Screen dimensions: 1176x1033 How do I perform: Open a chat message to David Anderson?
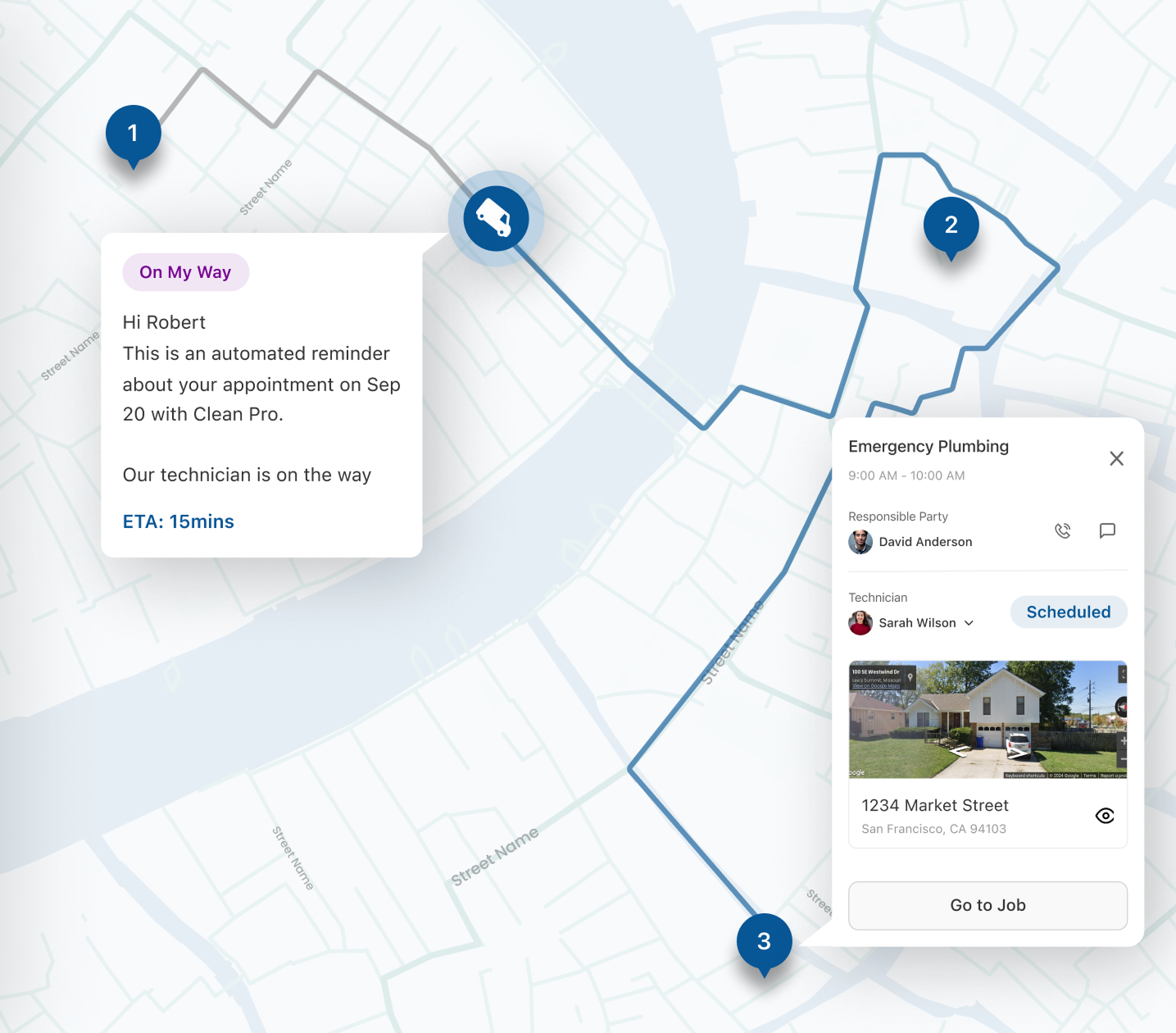tap(1108, 531)
